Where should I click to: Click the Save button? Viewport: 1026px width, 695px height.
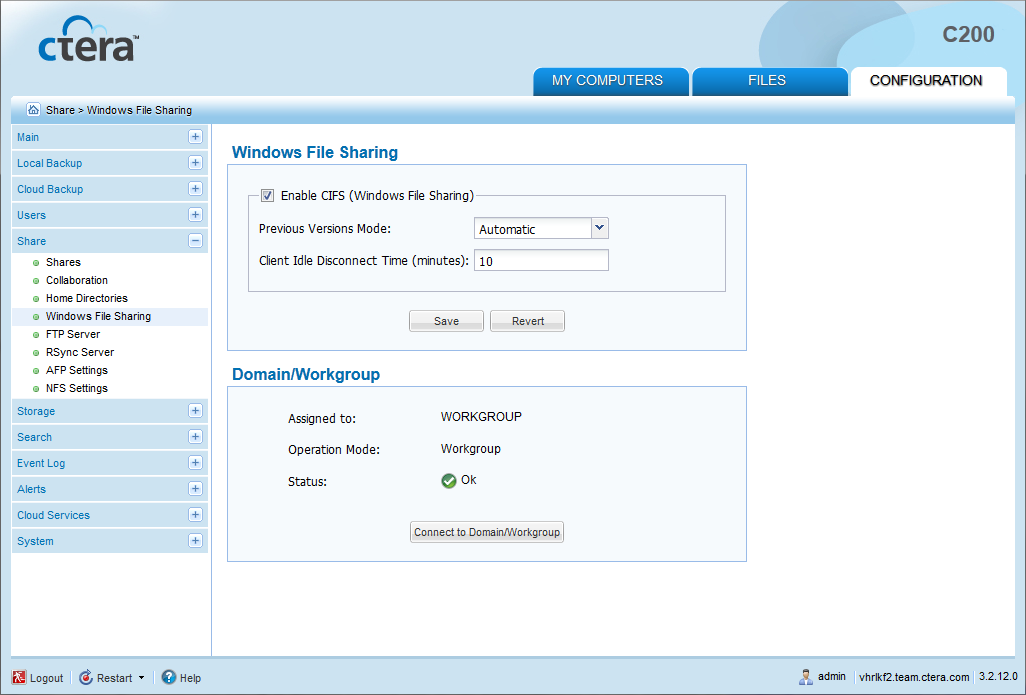(x=446, y=321)
